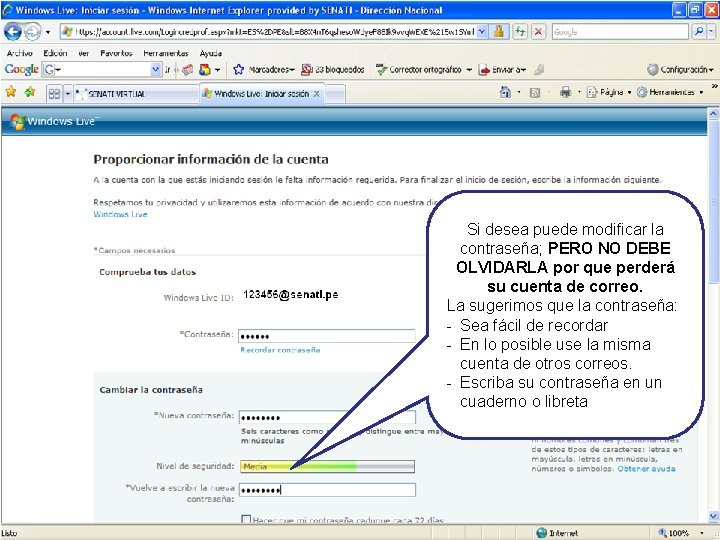Open the Herramientas menu
This screenshot has height=540, width=720.
tap(166, 53)
